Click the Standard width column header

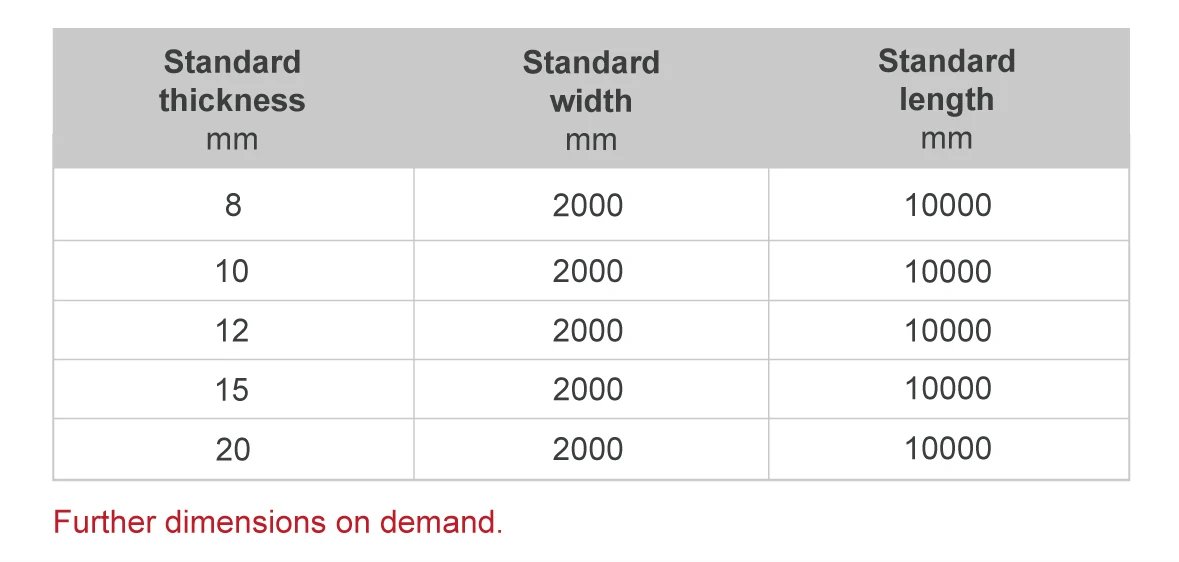pyautogui.click(x=590, y=81)
